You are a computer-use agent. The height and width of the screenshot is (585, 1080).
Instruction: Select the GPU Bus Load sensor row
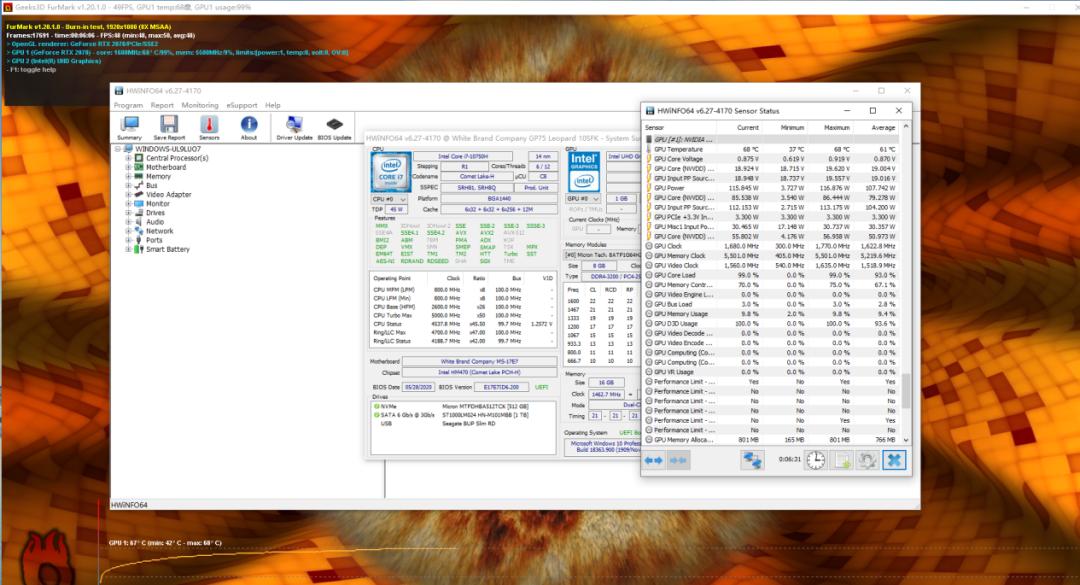[772, 304]
